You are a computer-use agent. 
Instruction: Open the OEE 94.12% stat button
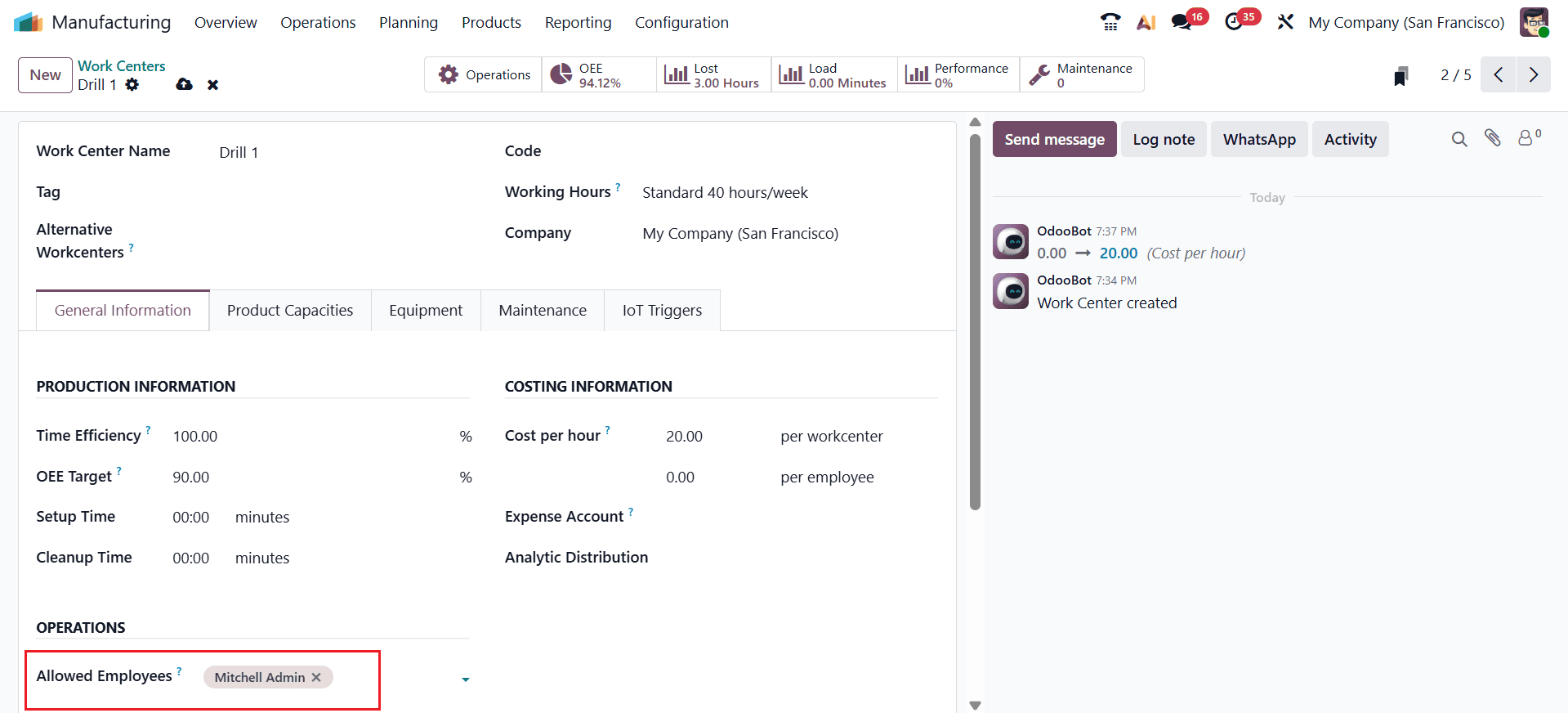pos(599,74)
